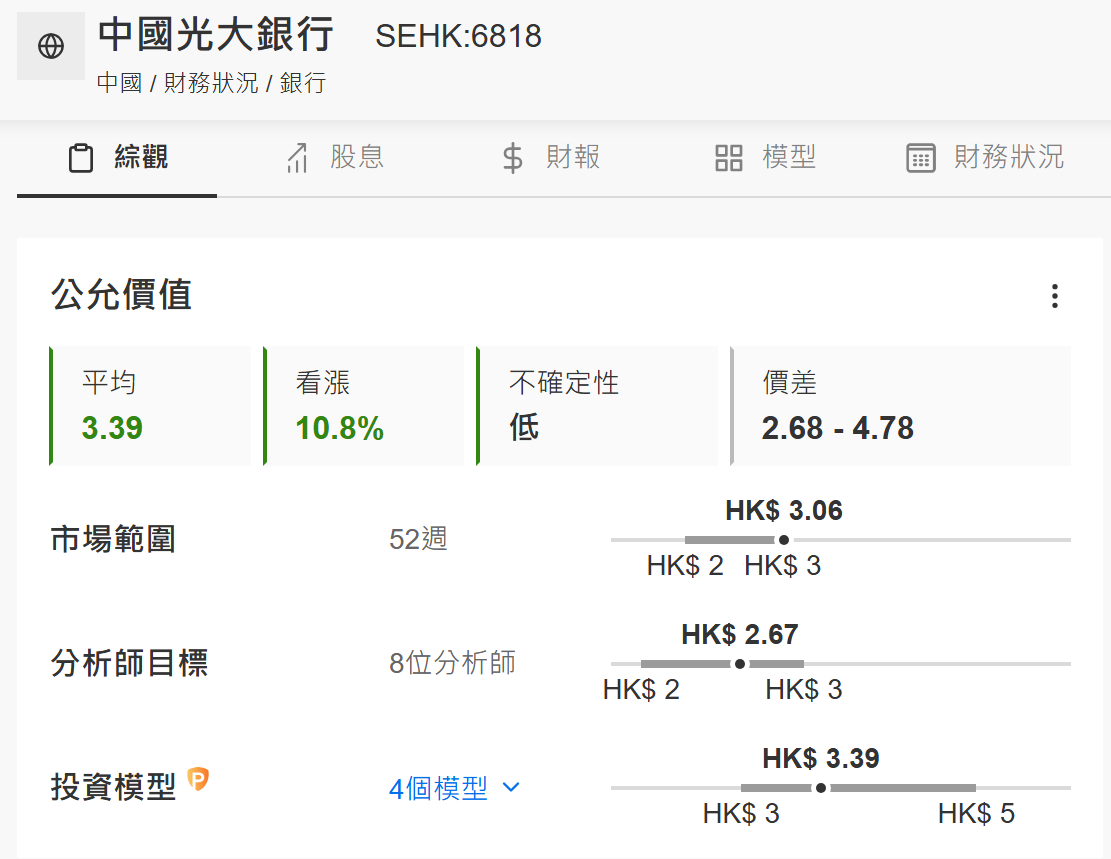Go to the 財務狀況 tab
This screenshot has width=1111, height=859.
pos(1008,157)
